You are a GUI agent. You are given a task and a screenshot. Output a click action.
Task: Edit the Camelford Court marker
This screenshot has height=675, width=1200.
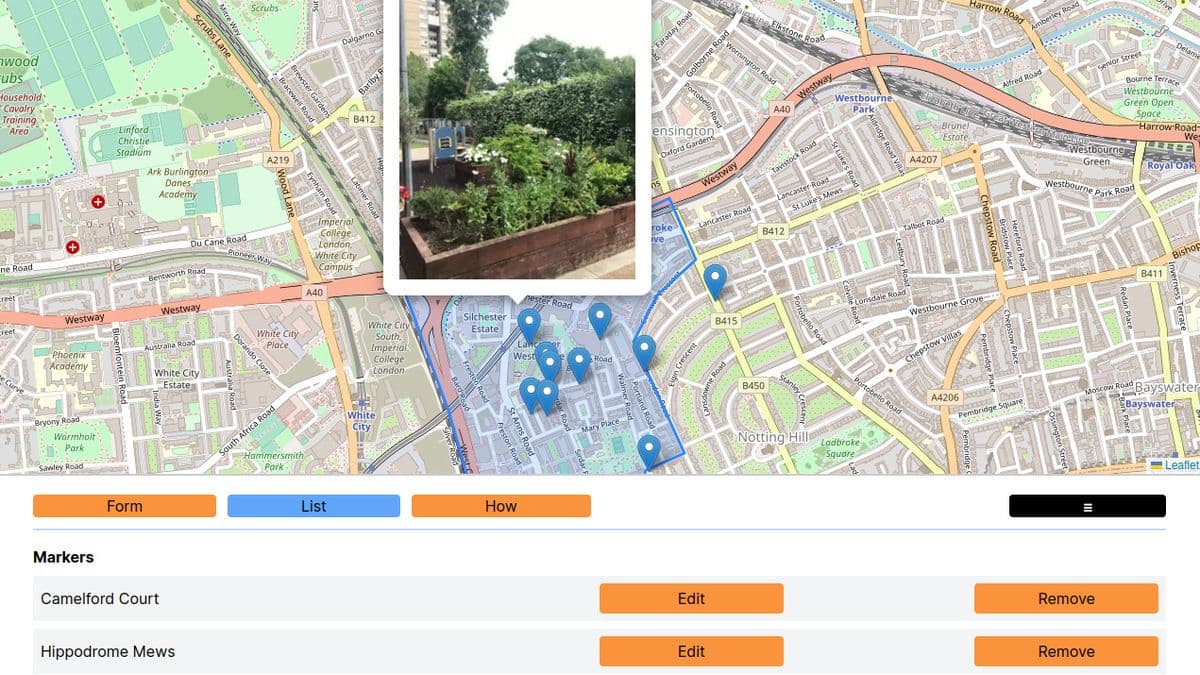[x=691, y=599]
